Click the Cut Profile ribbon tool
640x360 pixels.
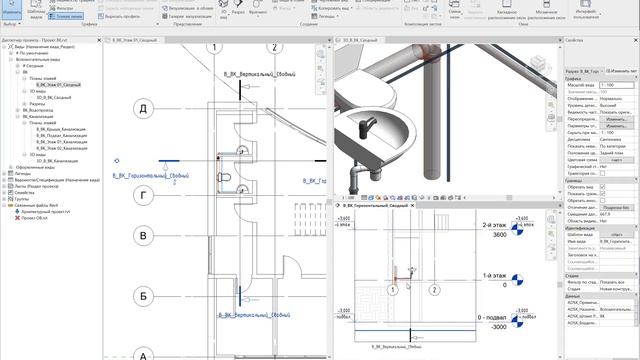coord(119,16)
